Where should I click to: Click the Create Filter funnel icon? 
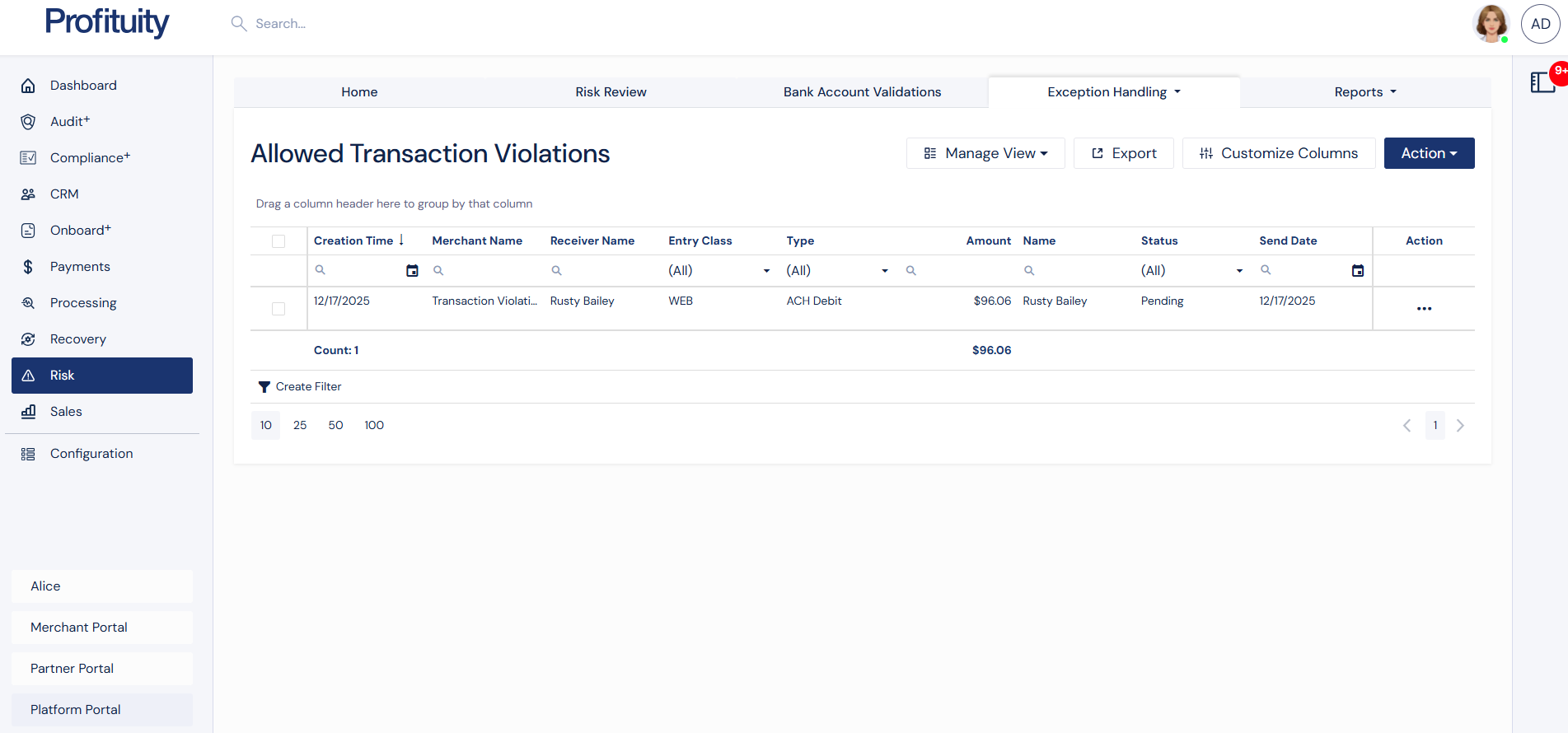(264, 387)
